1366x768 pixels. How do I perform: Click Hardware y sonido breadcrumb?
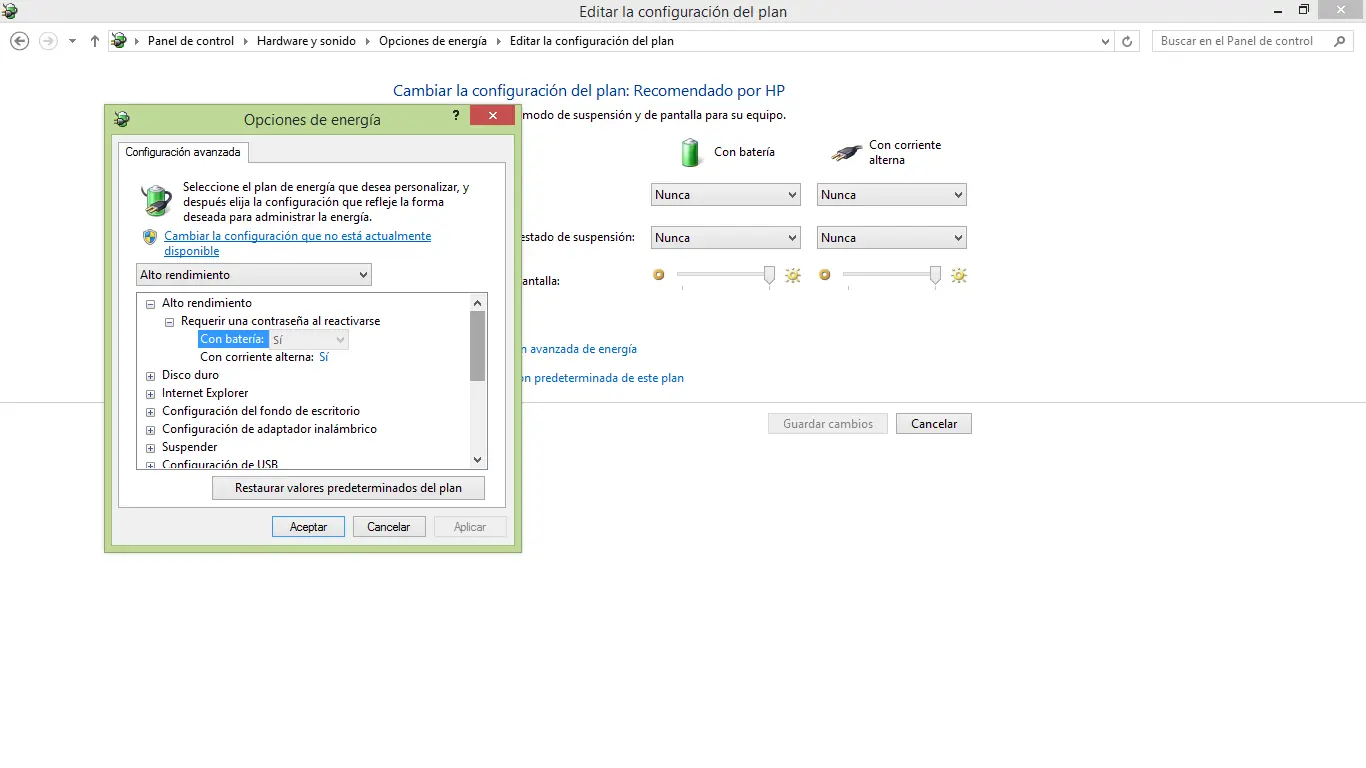tap(306, 41)
